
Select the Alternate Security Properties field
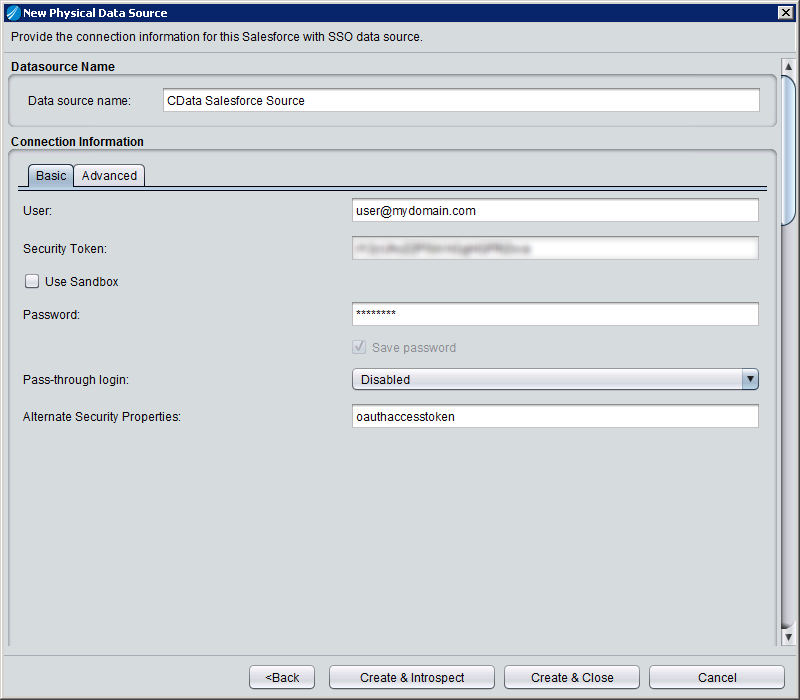click(x=555, y=417)
